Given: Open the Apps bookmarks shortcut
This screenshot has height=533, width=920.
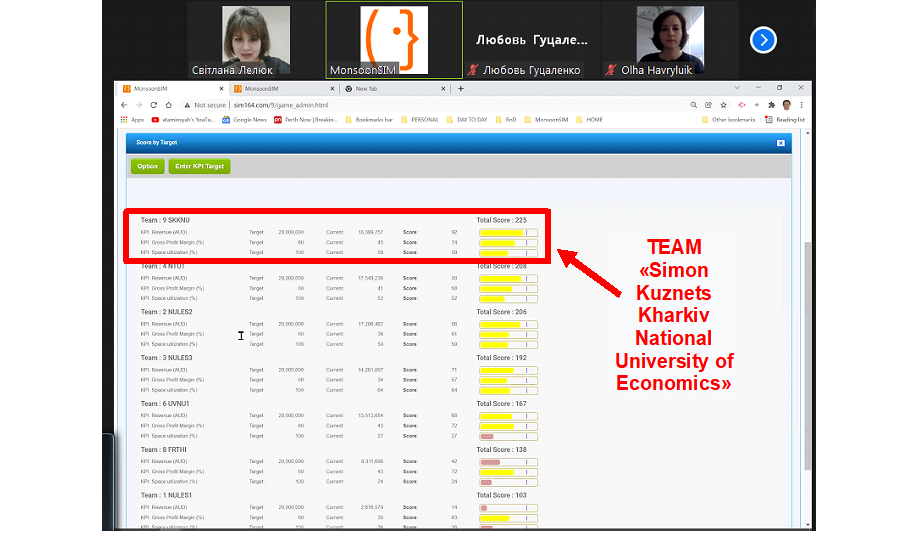Looking at the screenshot, I should [x=133, y=120].
